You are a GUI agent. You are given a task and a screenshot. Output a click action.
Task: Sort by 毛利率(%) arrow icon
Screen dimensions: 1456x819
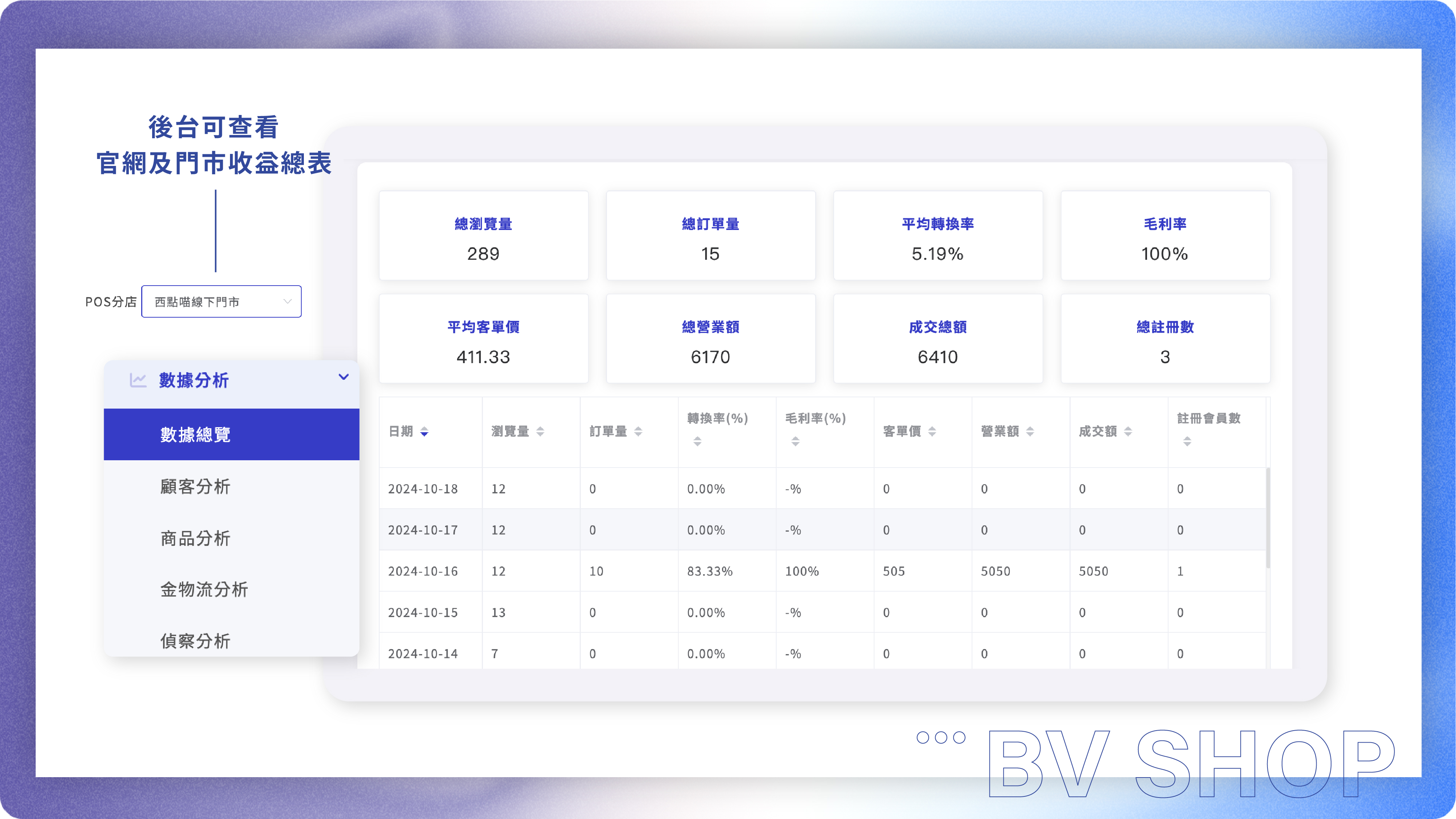point(795,441)
